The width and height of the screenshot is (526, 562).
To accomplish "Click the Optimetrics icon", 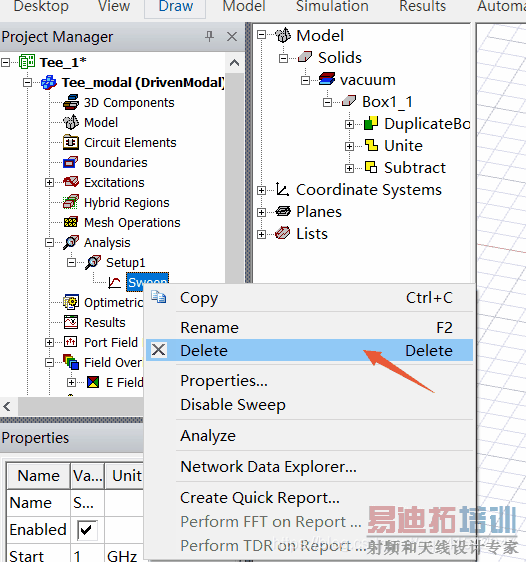I will click(71, 302).
